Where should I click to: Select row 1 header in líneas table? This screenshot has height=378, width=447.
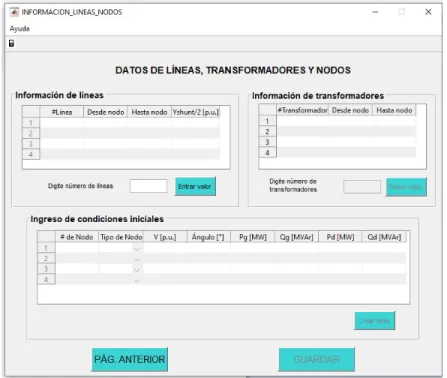pyautogui.click(x=31, y=123)
